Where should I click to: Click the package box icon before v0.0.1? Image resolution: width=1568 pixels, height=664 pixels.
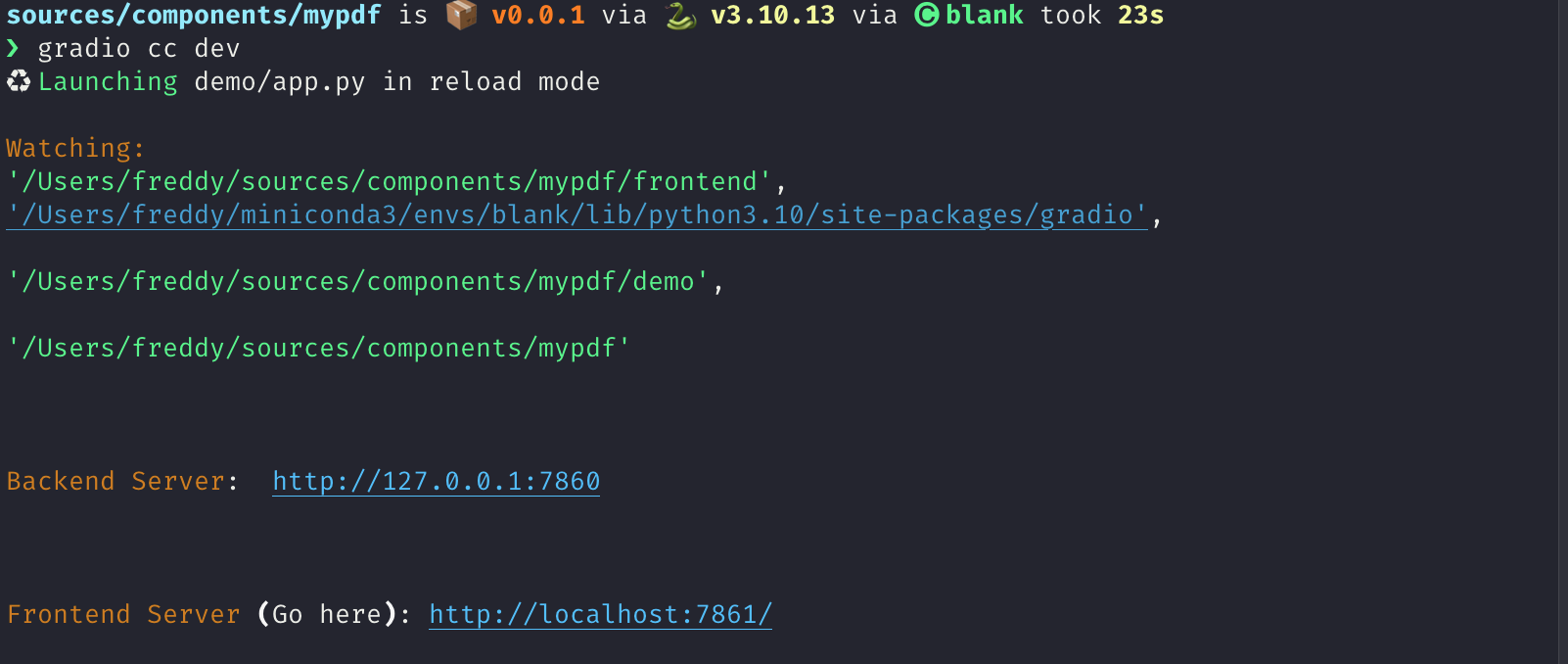(461, 15)
